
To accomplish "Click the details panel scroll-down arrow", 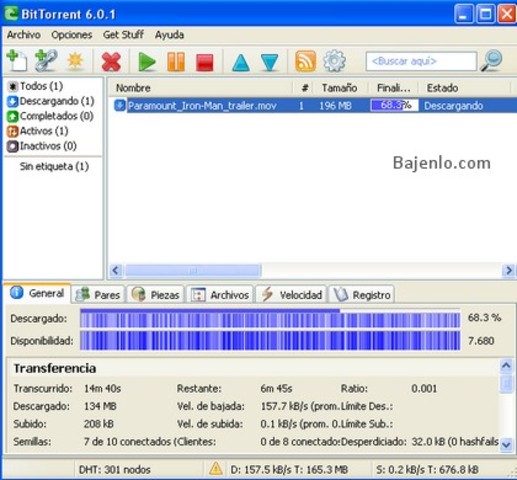I will [506, 445].
